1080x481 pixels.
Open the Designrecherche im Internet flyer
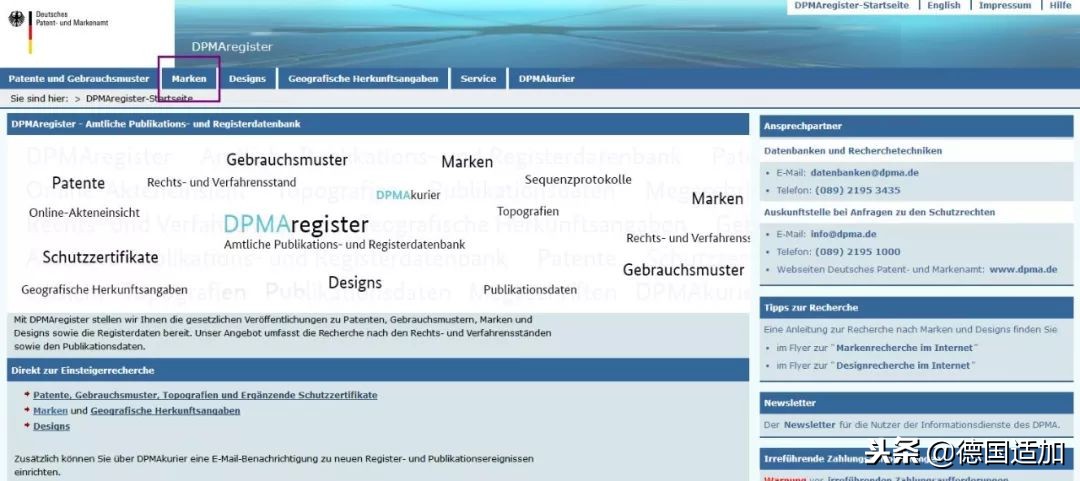[902, 366]
